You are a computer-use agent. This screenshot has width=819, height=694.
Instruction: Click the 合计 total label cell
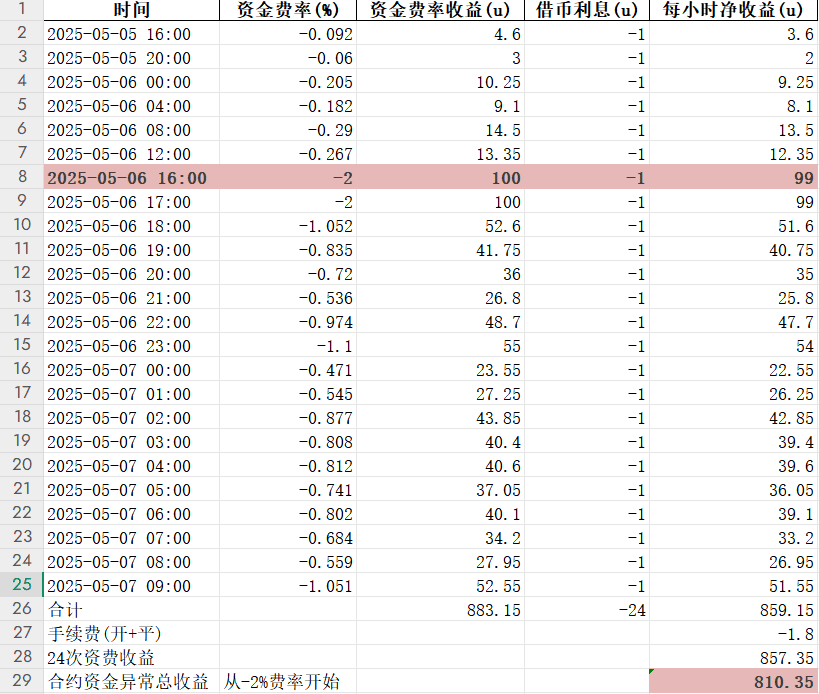coord(132,609)
